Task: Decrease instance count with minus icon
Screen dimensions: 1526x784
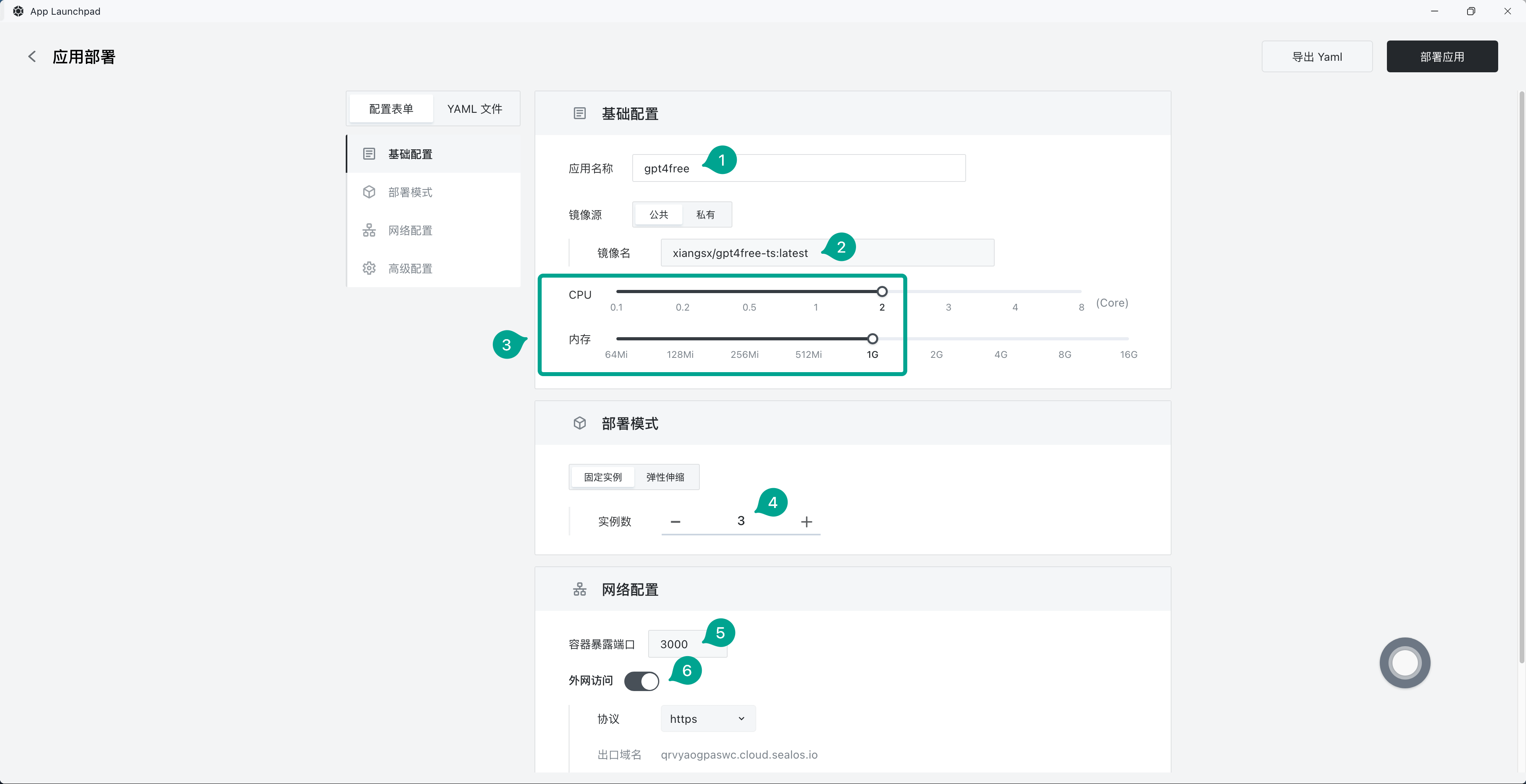Action: coord(675,522)
